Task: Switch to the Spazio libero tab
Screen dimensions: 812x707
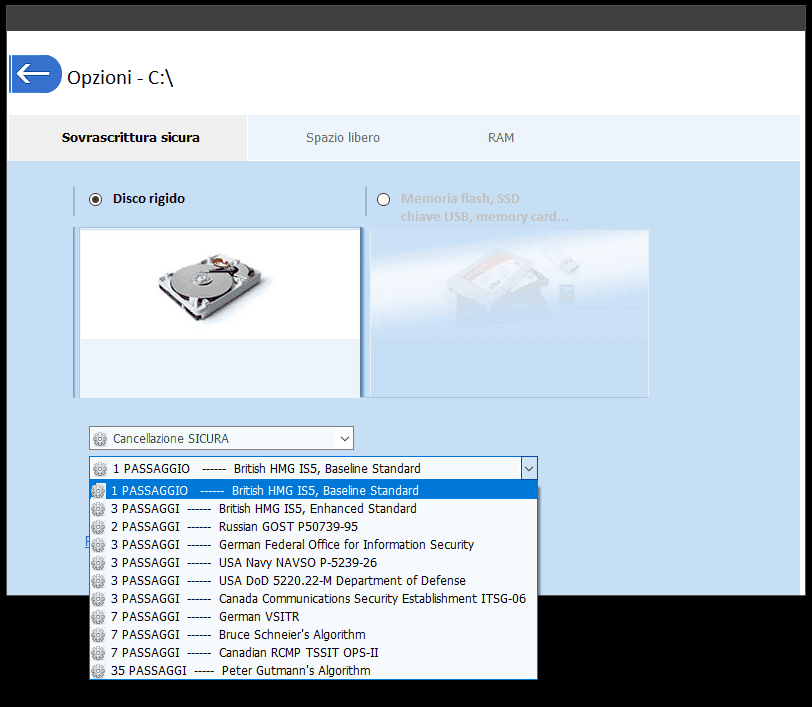Action: click(342, 138)
